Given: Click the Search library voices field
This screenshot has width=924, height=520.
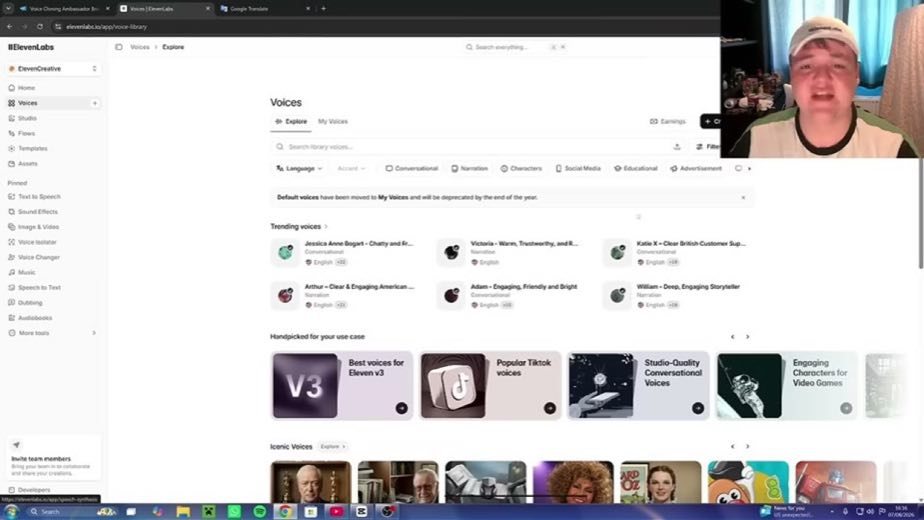Looking at the screenshot, I should [477, 147].
